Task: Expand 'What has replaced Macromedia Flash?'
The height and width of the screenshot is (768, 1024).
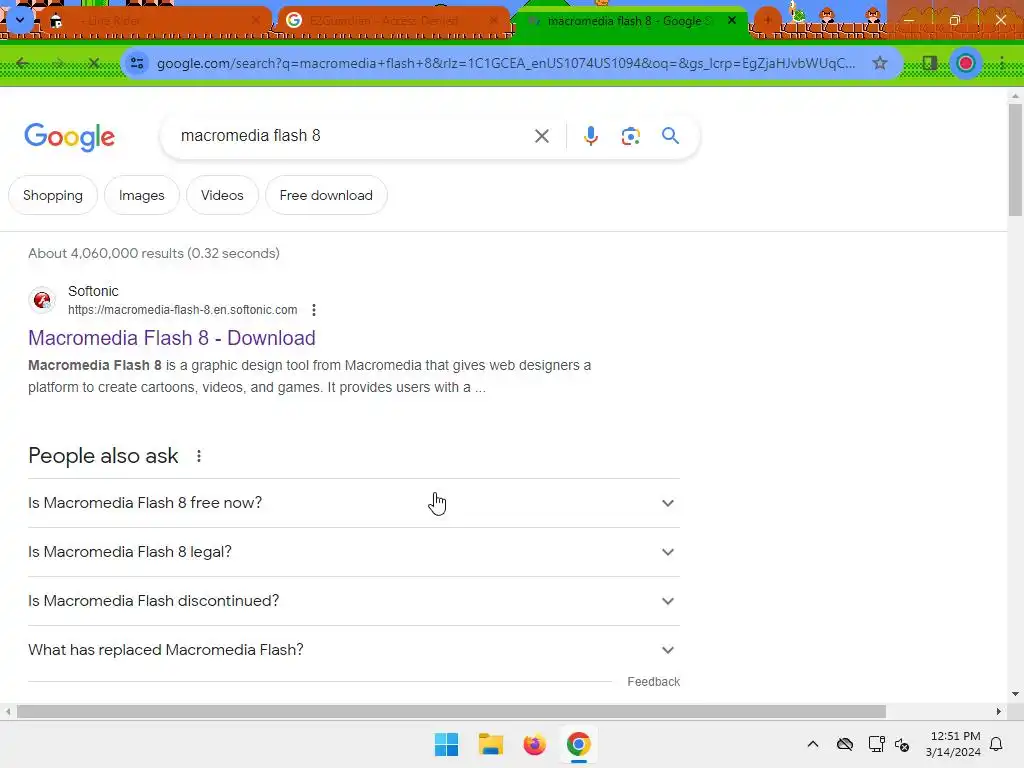Action: click(x=354, y=650)
